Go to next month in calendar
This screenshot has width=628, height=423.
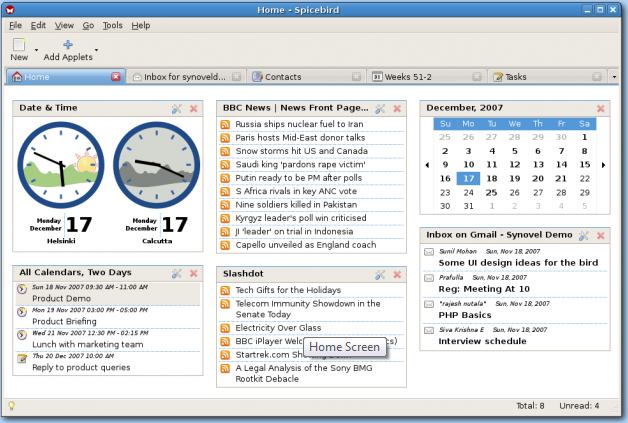(x=603, y=165)
